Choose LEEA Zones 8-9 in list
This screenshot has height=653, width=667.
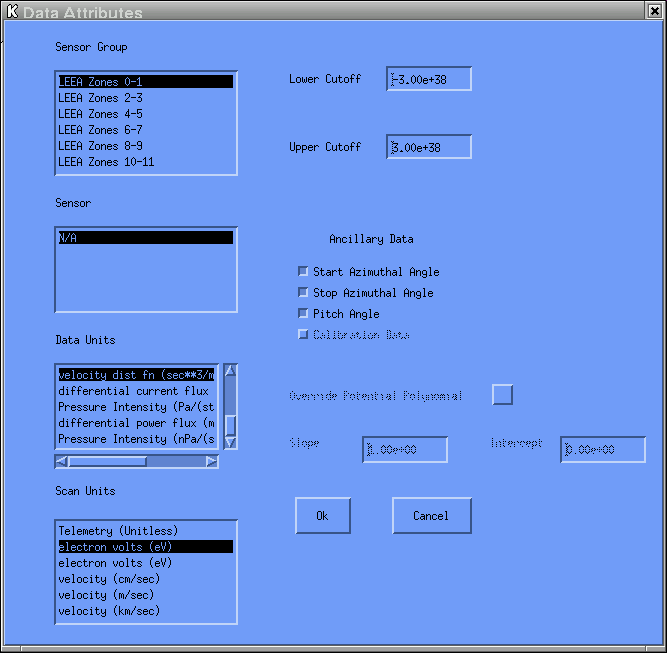(x=145, y=146)
